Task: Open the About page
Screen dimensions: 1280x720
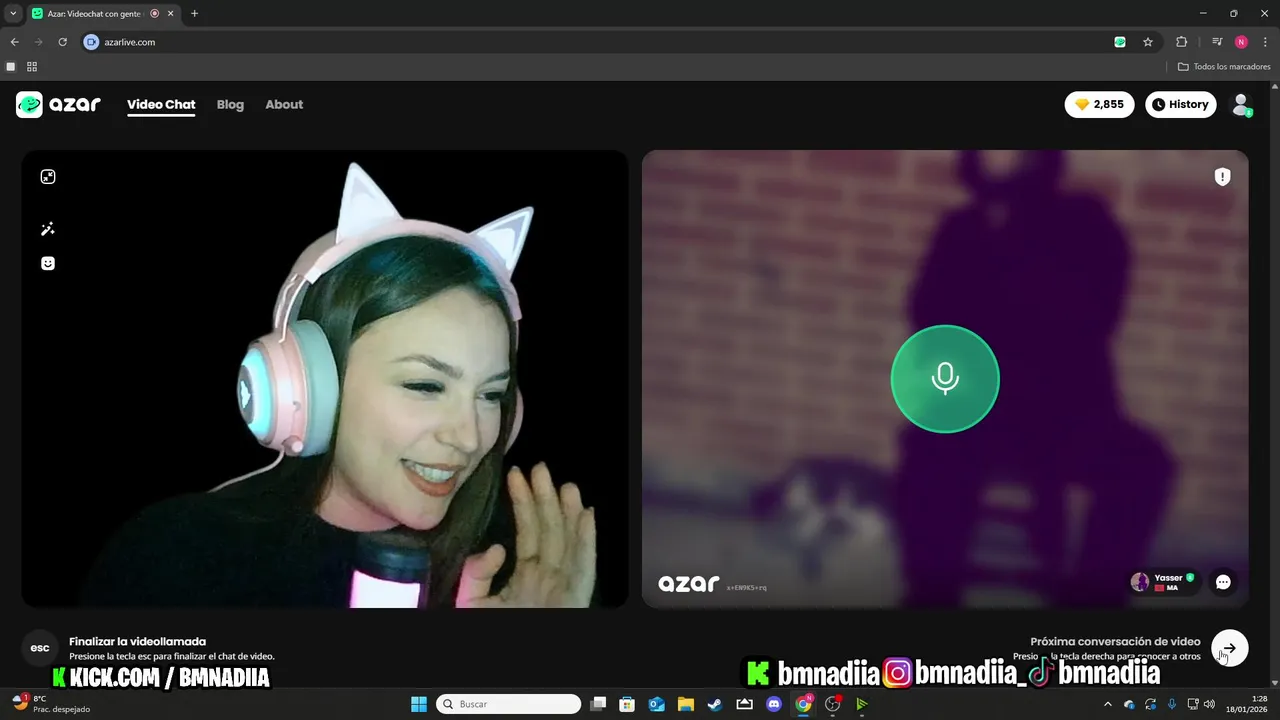Action: (x=284, y=104)
